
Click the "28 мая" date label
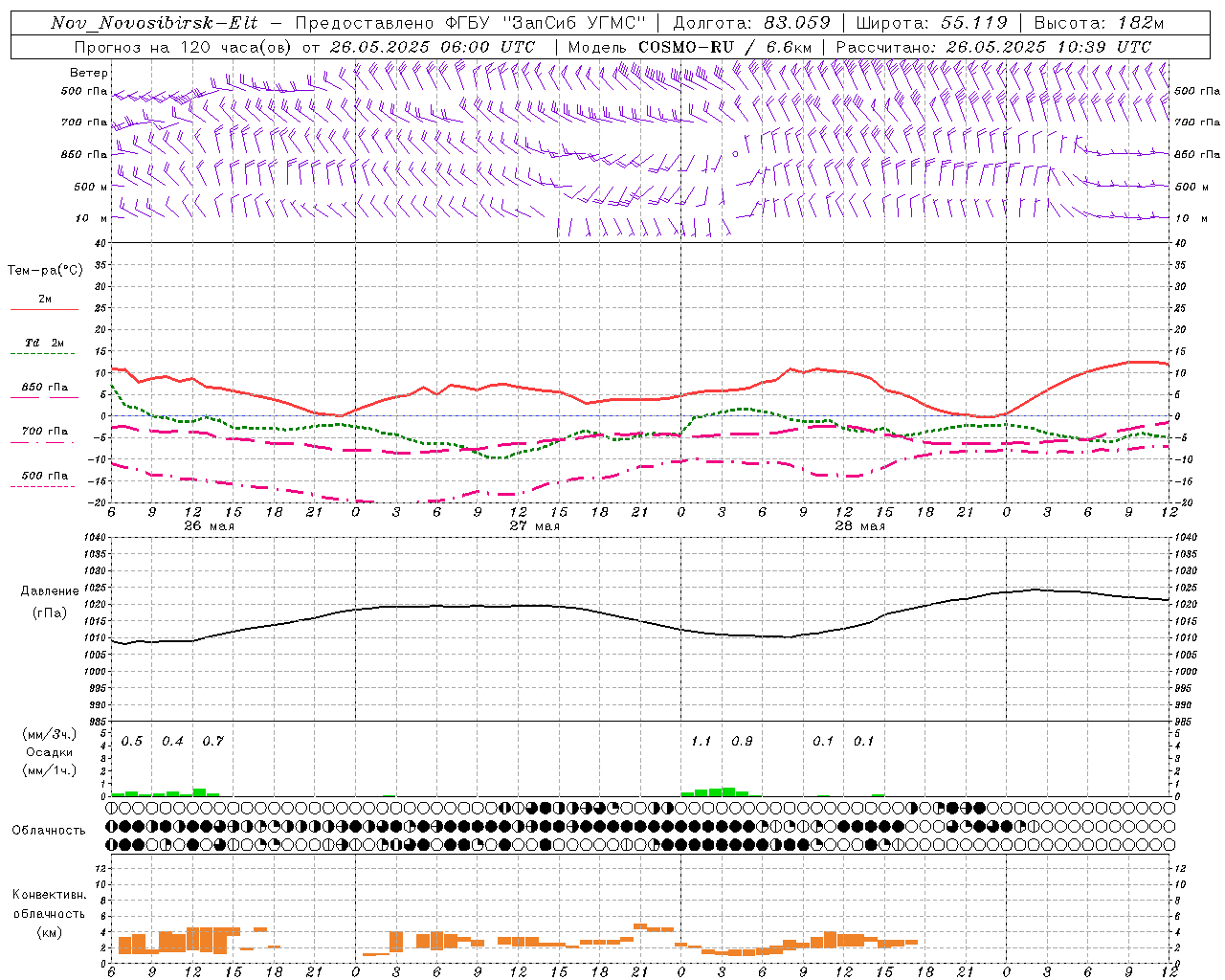coord(859,526)
